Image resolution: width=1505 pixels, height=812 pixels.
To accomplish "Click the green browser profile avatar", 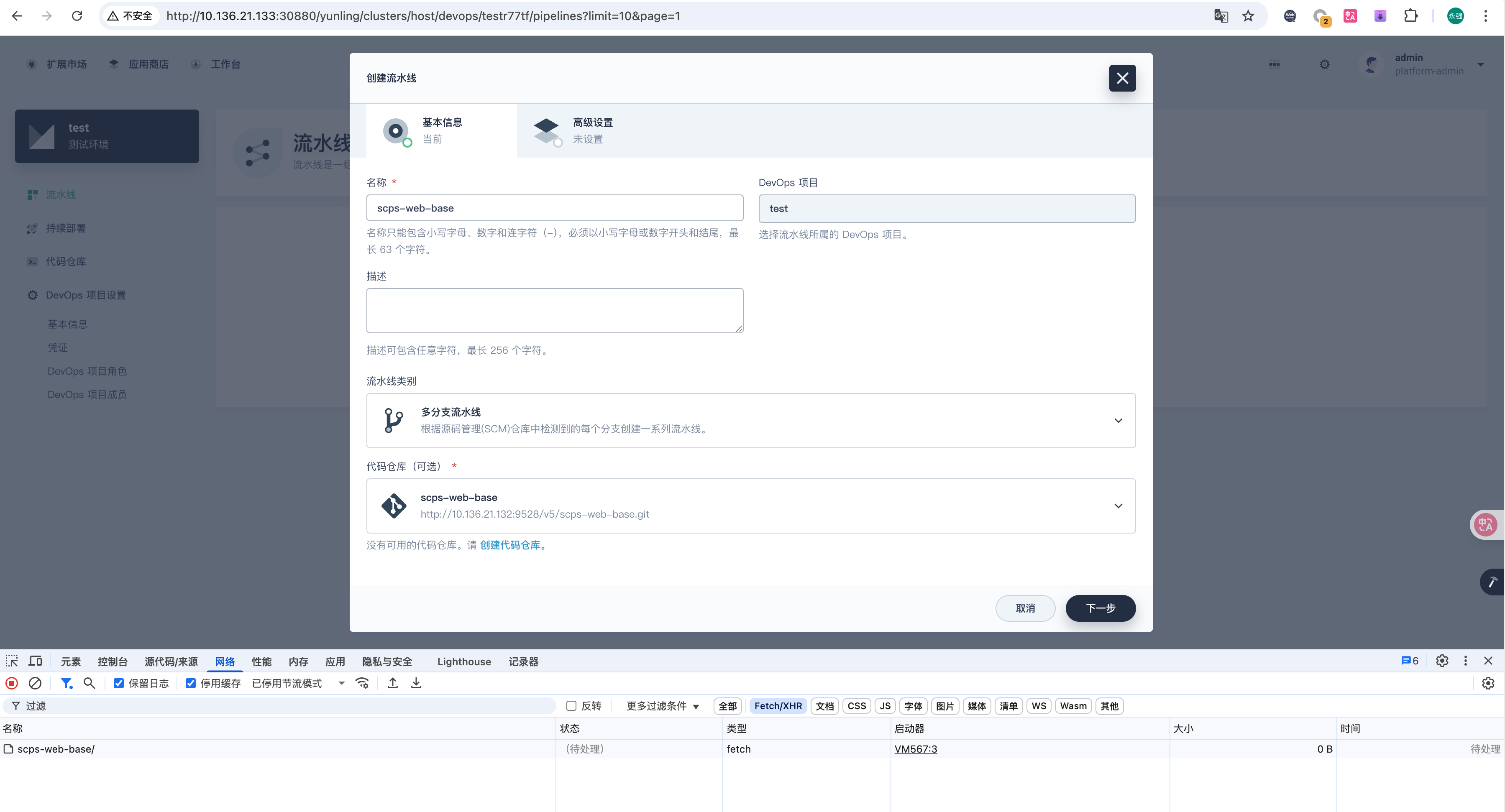I will (x=1455, y=16).
